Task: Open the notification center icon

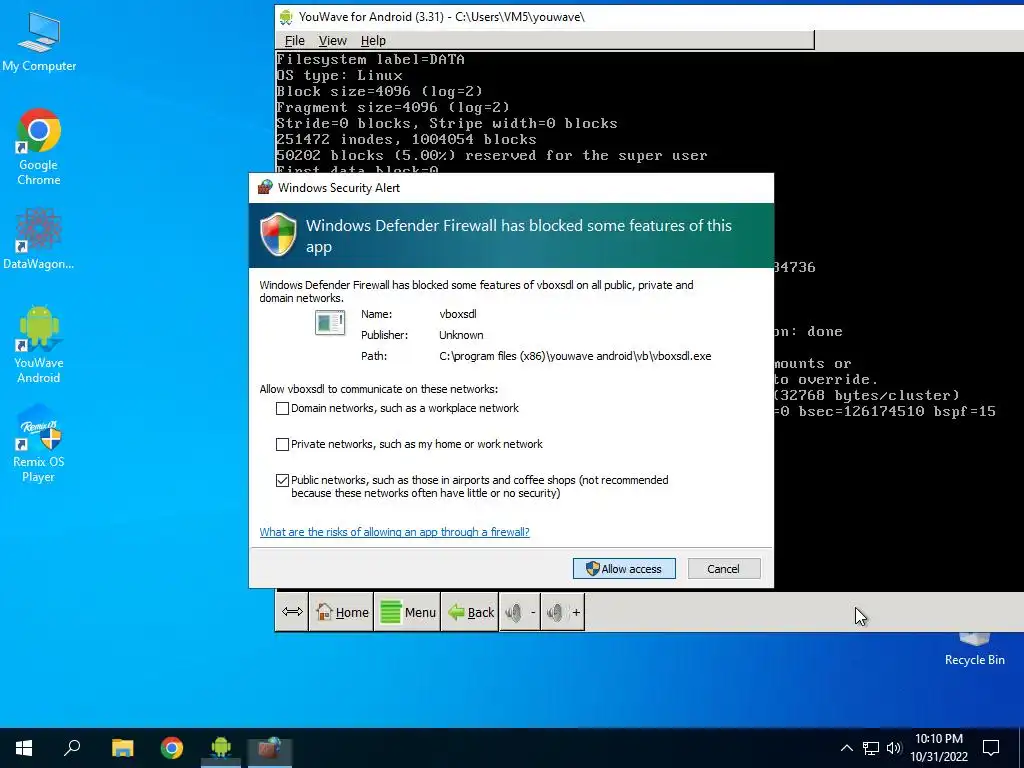Action: (x=991, y=748)
